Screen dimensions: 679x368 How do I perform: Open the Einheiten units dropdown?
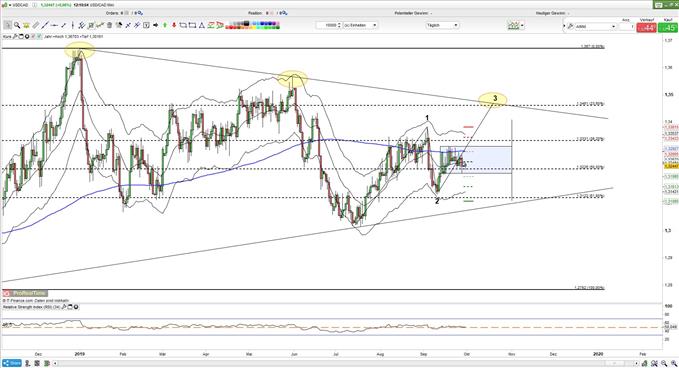(360, 25)
